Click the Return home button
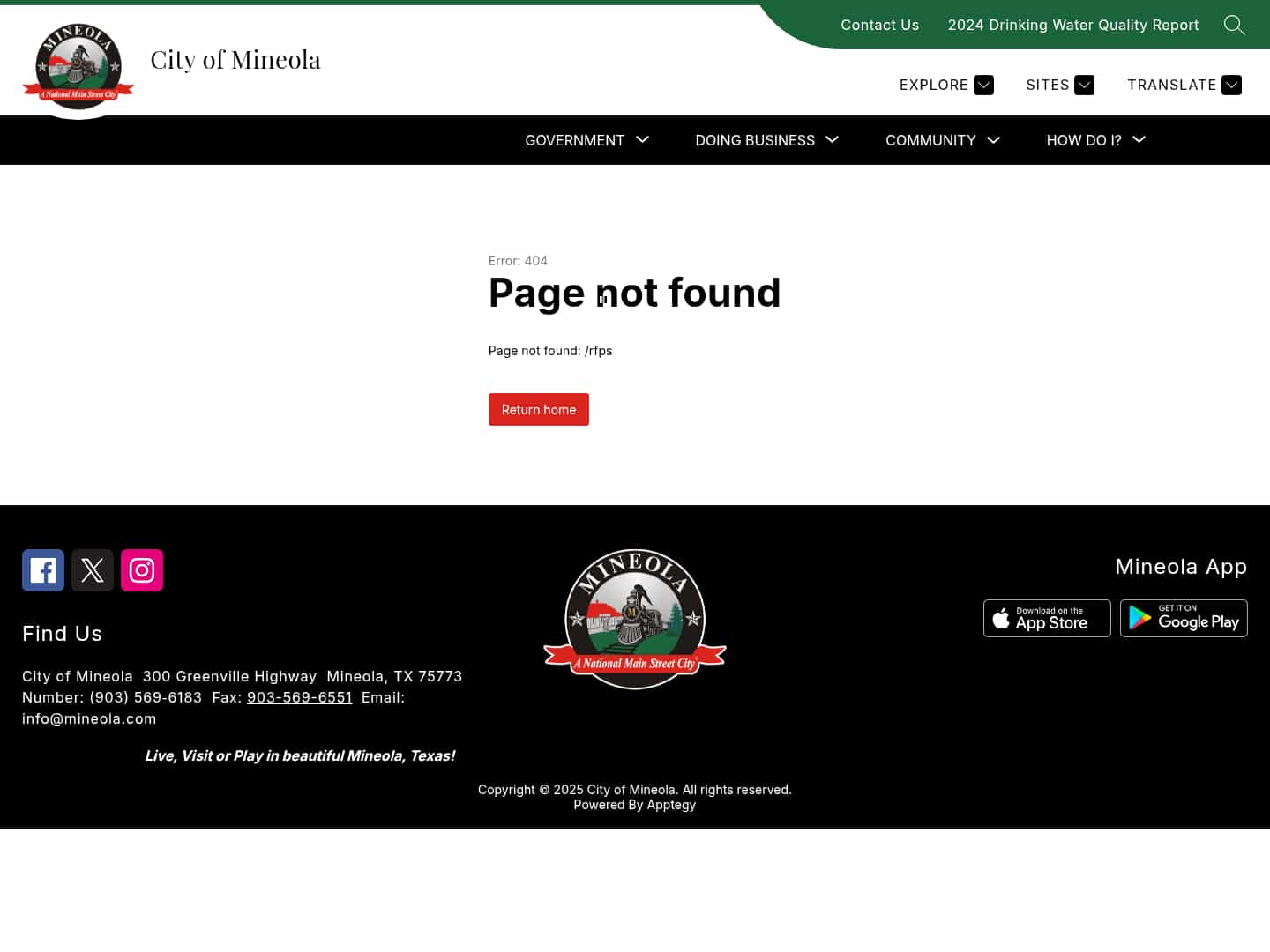The width and height of the screenshot is (1270, 952). (539, 410)
